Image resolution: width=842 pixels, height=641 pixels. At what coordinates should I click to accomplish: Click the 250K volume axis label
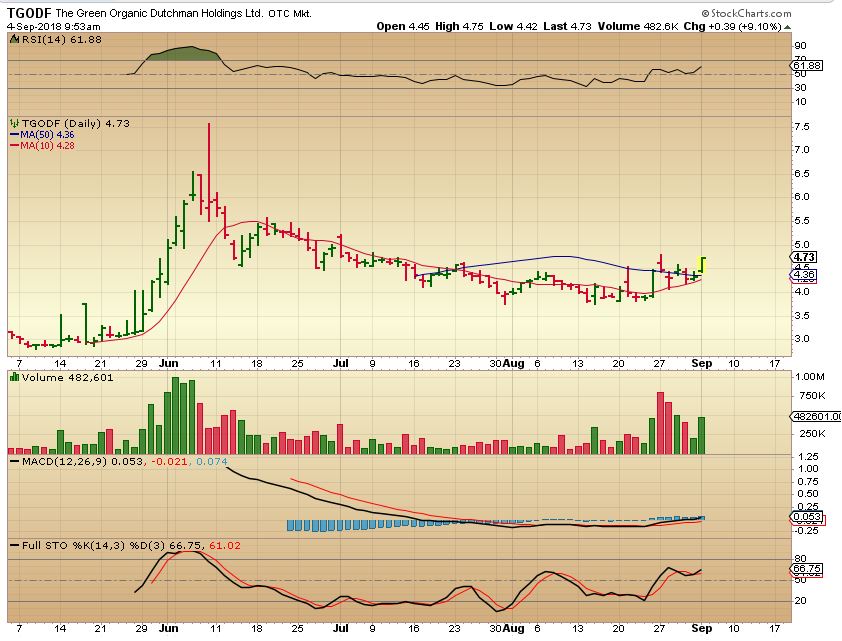click(x=812, y=434)
